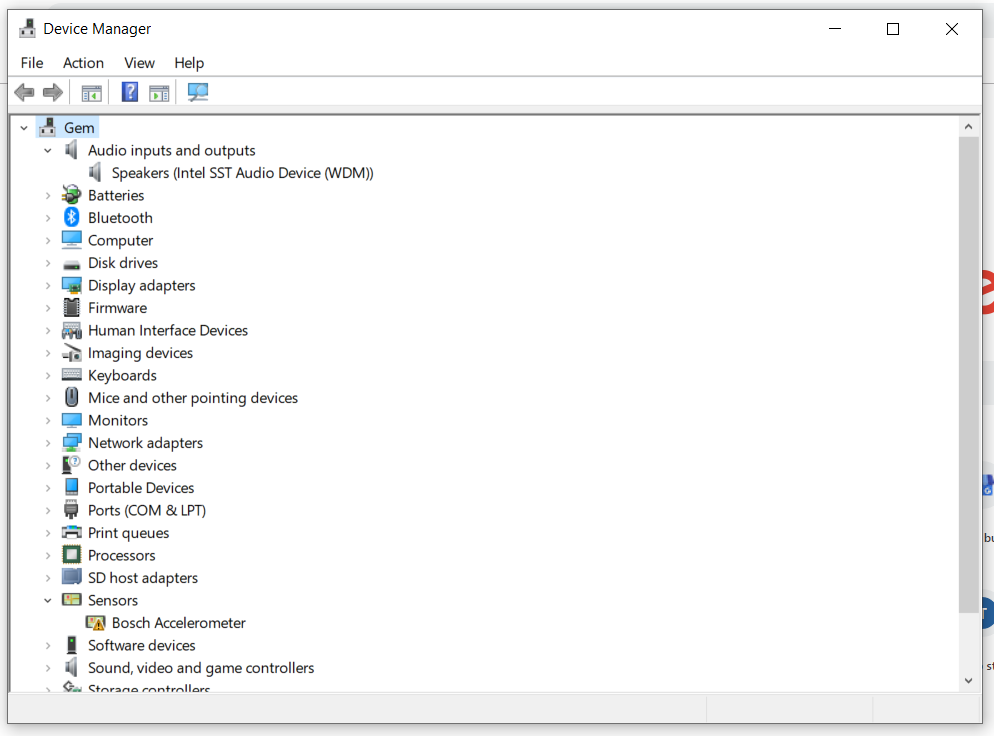This screenshot has height=736, width=994.
Task: Select the Human Interface Devices label
Action: 167,330
